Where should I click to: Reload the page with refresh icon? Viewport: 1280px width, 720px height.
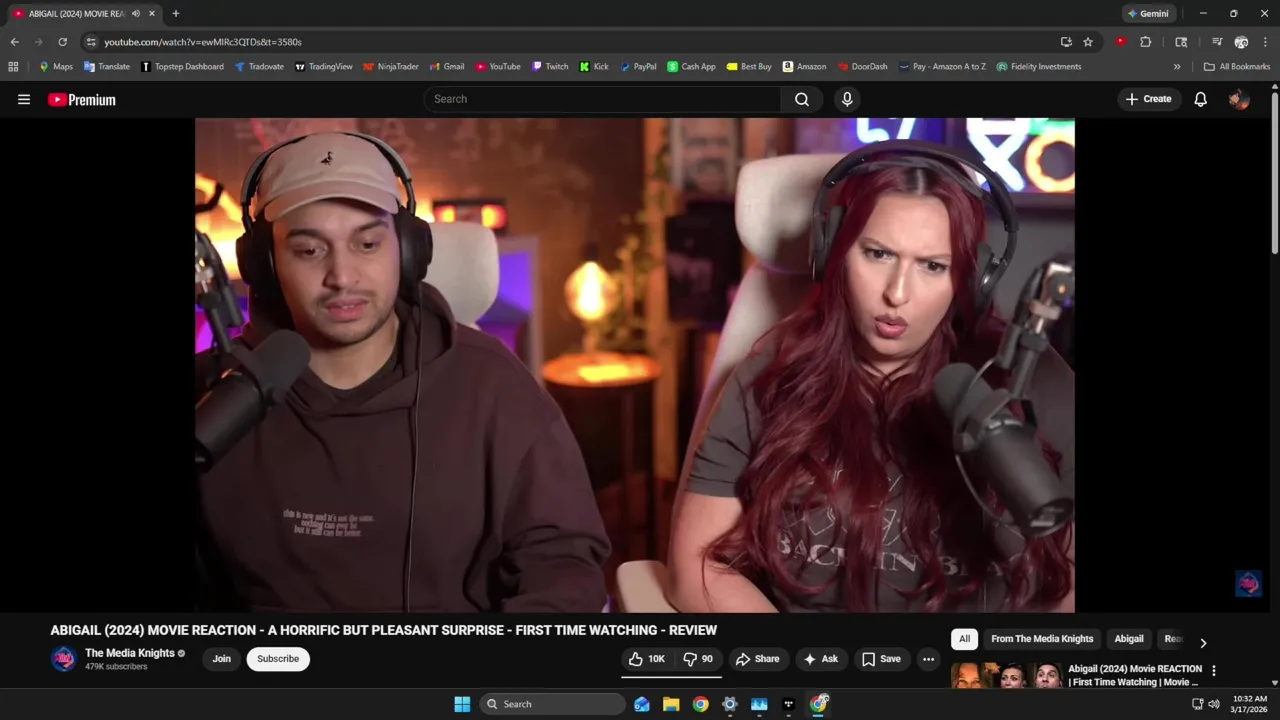62,42
